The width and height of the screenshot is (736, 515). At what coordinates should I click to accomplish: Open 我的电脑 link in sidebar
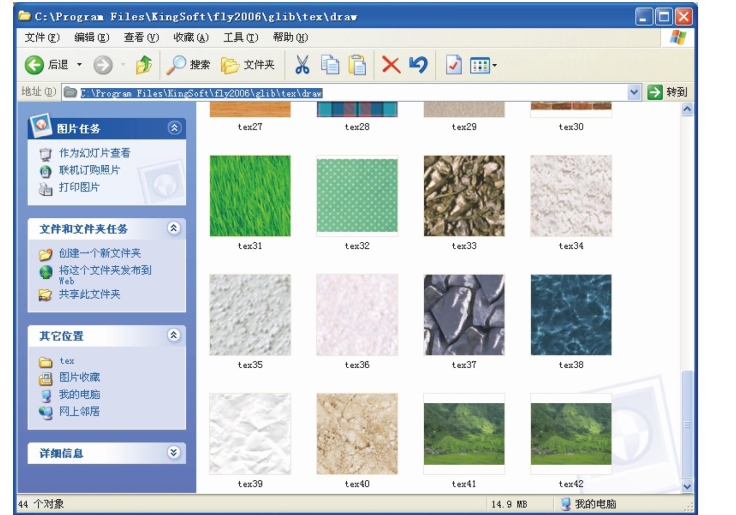[x=79, y=394]
